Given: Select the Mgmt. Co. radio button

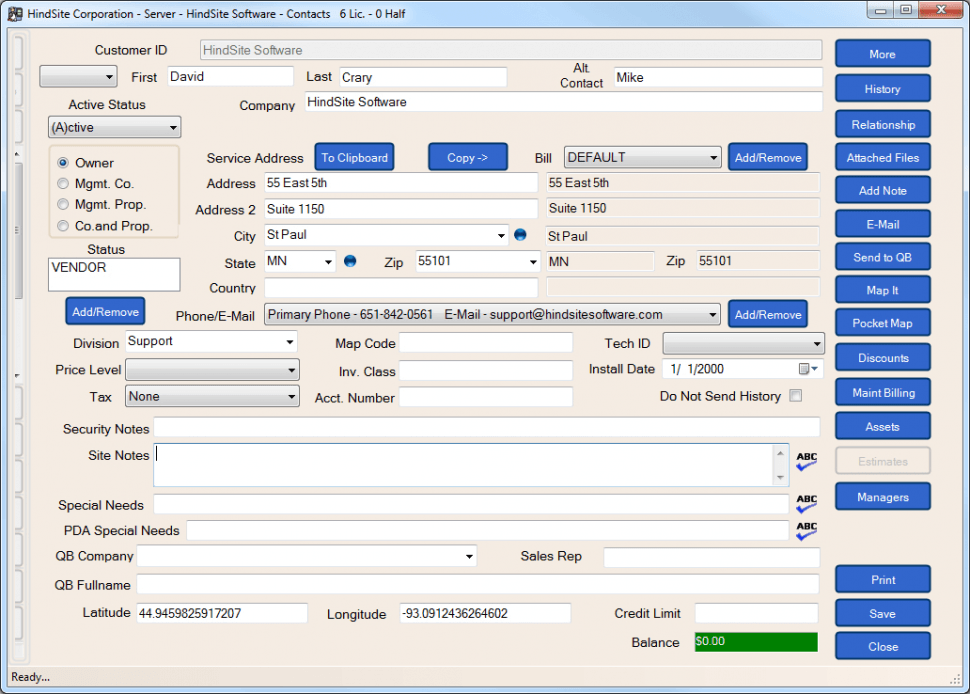Looking at the screenshot, I should pos(63,183).
